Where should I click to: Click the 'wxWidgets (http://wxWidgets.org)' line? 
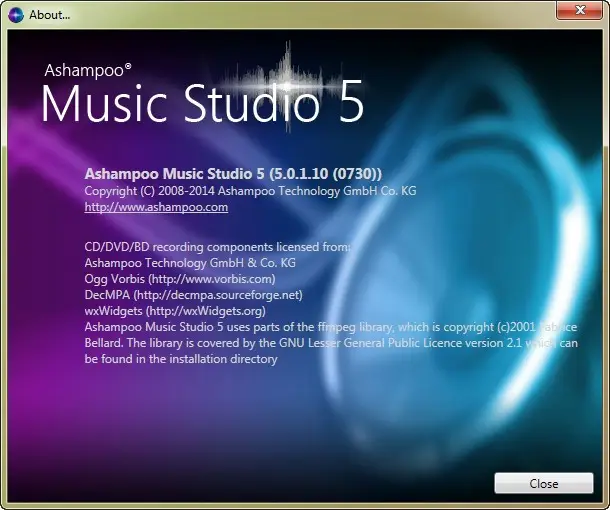pos(175,311)
